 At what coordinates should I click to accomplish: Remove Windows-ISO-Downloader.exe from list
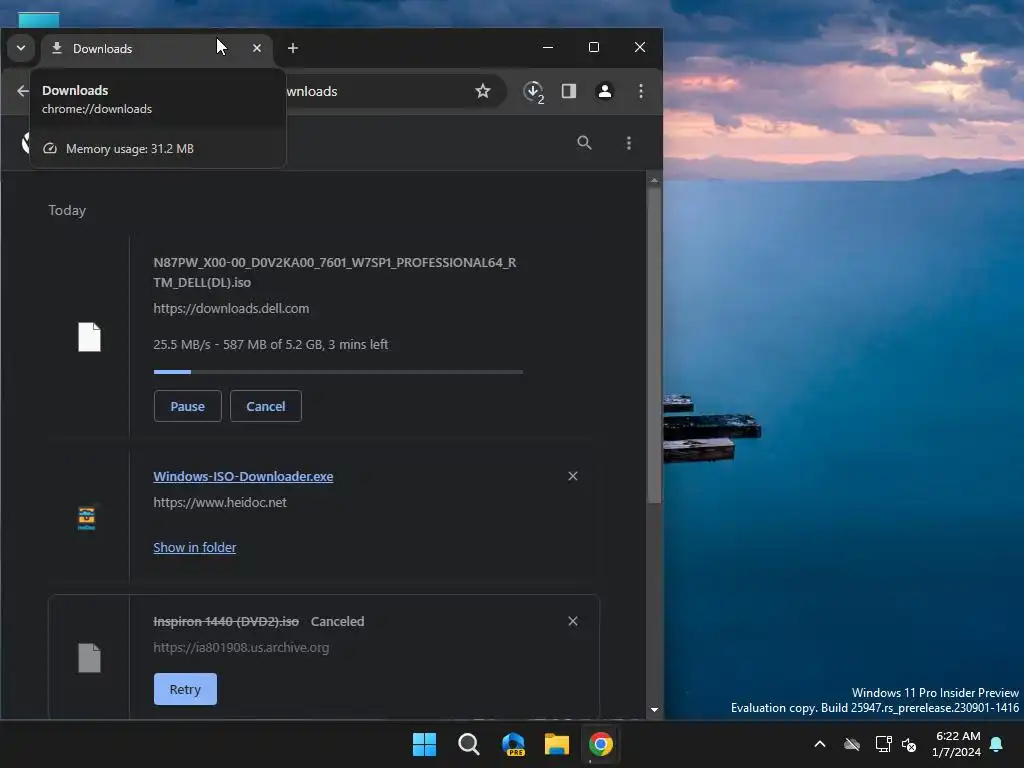coord(573,476)
